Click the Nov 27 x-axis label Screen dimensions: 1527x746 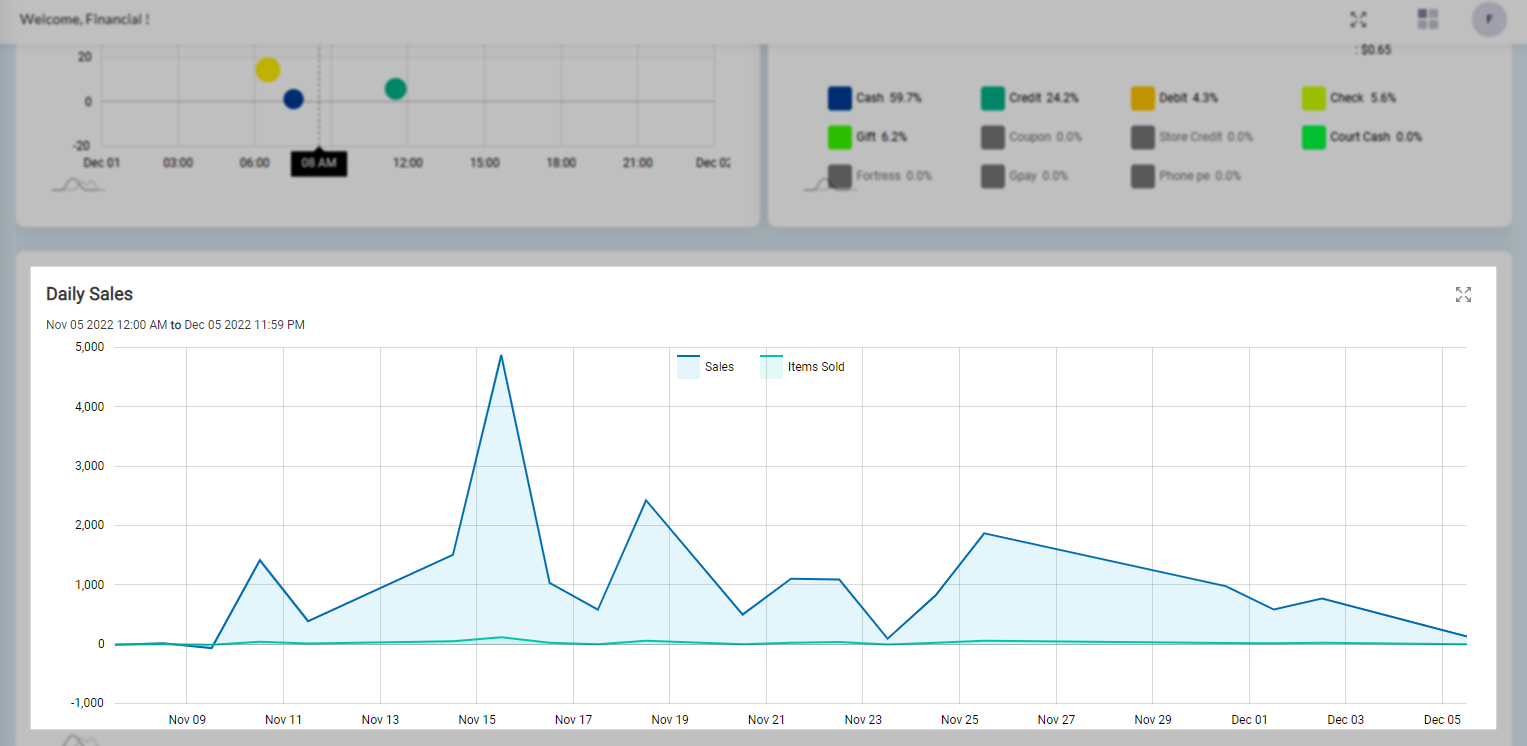click(1056, 720)
